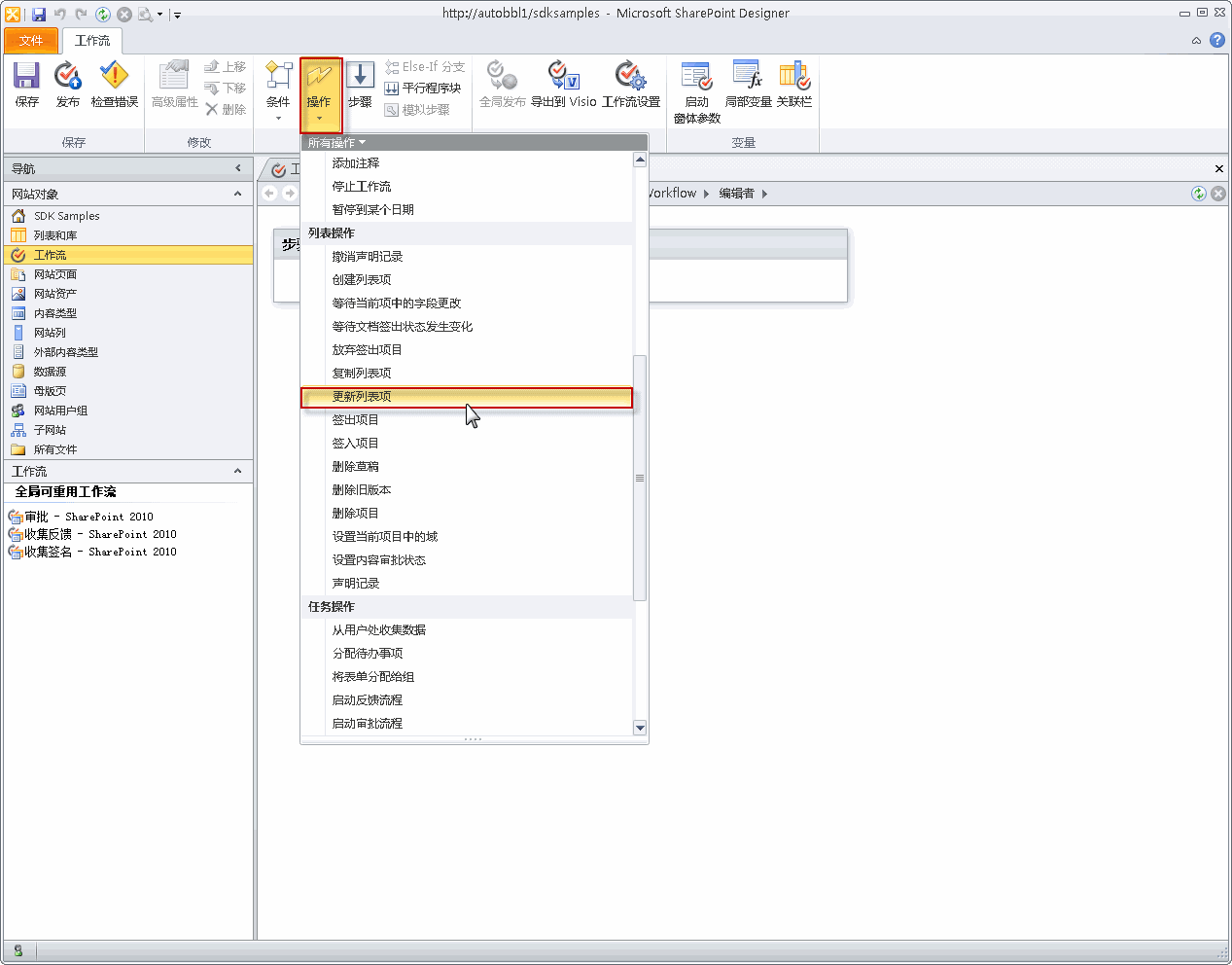
Task: Select 更新列表项 from the actions menu
Action: pos(362,397)
